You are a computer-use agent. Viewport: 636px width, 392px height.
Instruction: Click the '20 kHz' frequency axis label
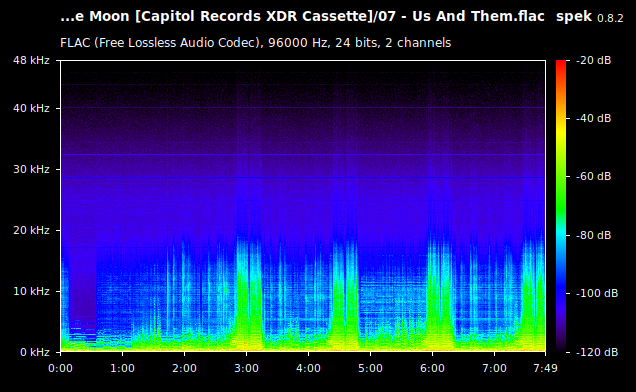click(x=31, y=230)
